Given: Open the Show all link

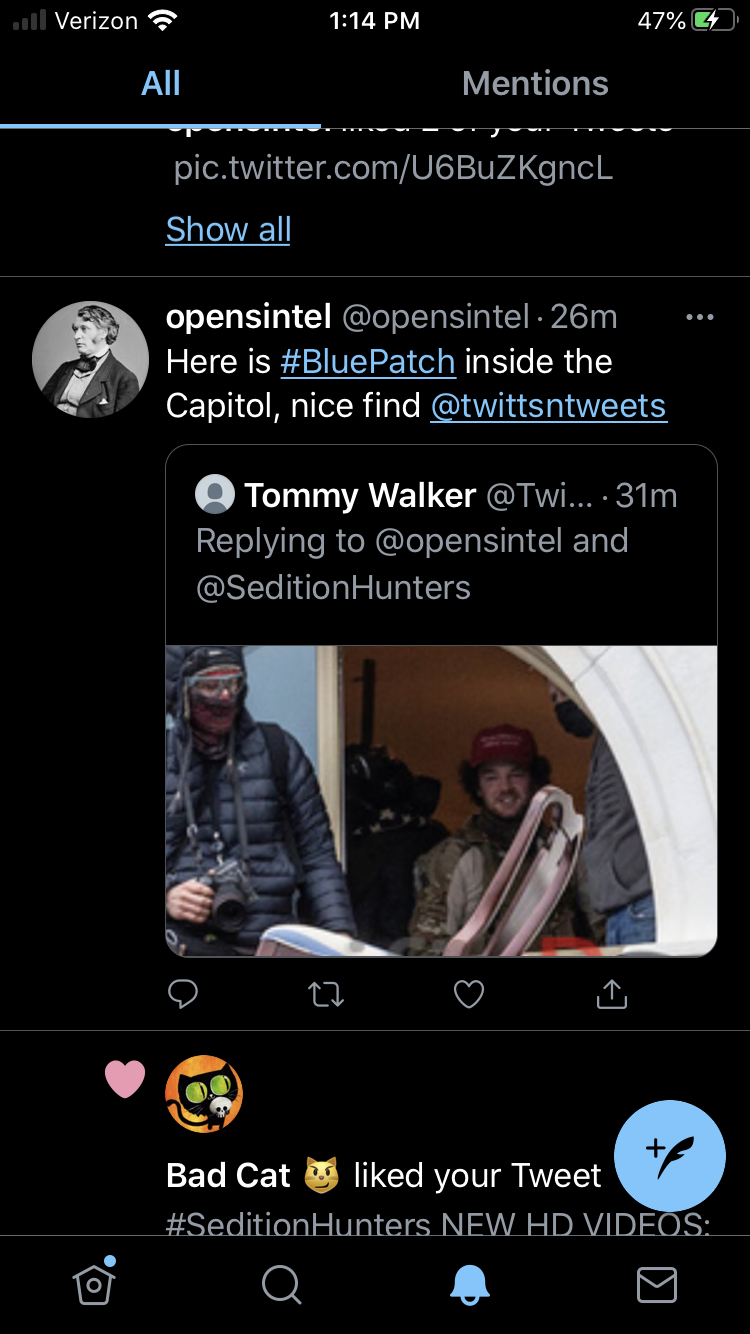Looking at the screenshot, I should click(x=228, y=230).
